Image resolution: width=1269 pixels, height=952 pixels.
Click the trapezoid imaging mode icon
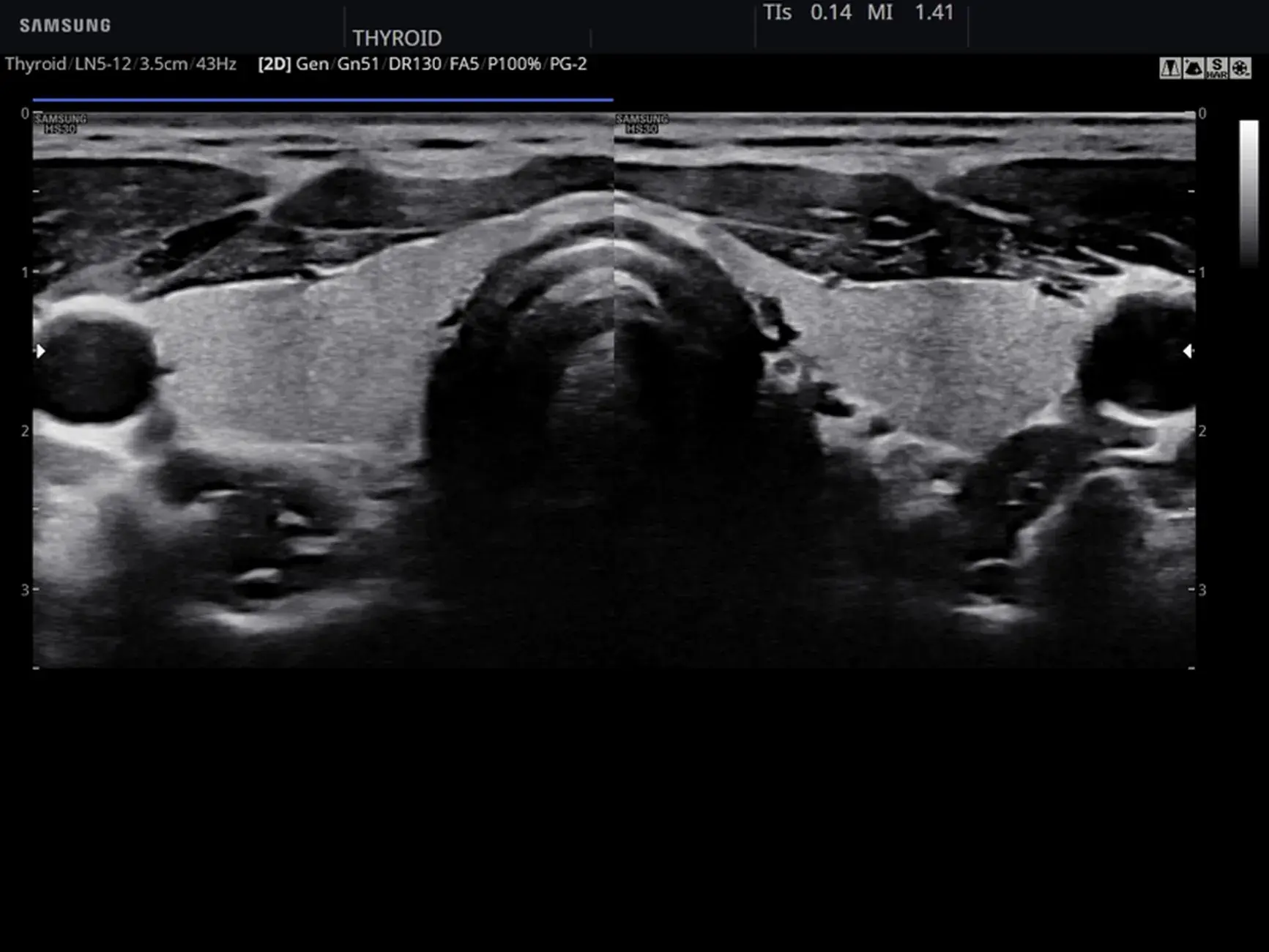(1169, 68)
